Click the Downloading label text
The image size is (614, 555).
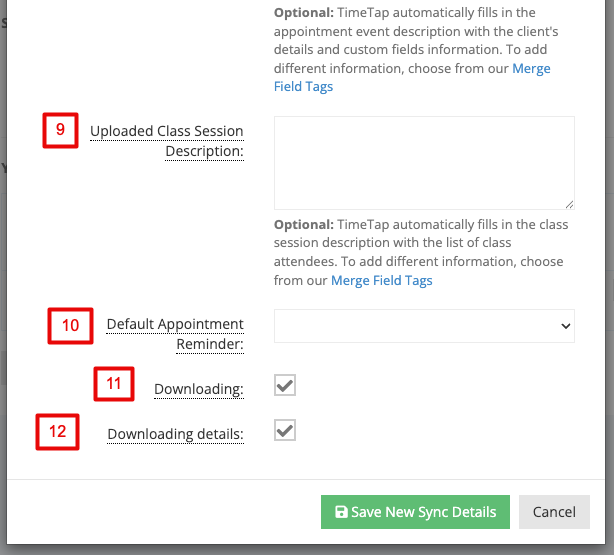pos(199,389)
